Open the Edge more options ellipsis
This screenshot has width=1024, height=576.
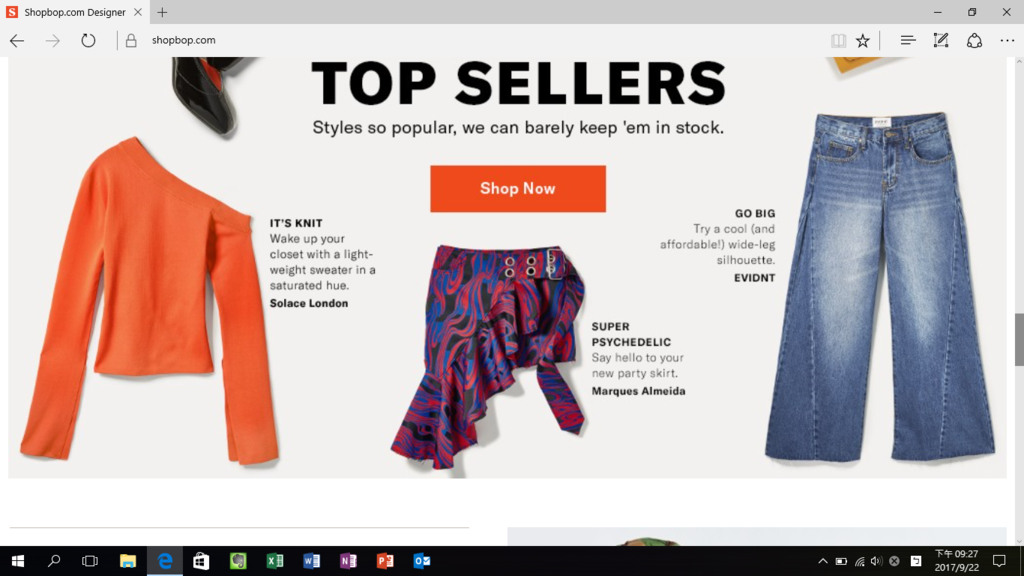(1007, 40)
